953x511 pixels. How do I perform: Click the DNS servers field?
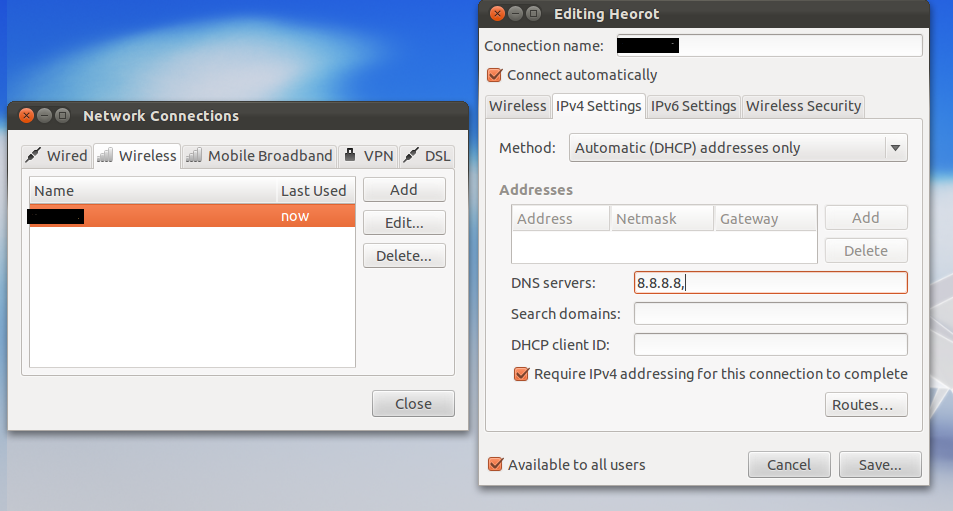click(x=771, y=283)
